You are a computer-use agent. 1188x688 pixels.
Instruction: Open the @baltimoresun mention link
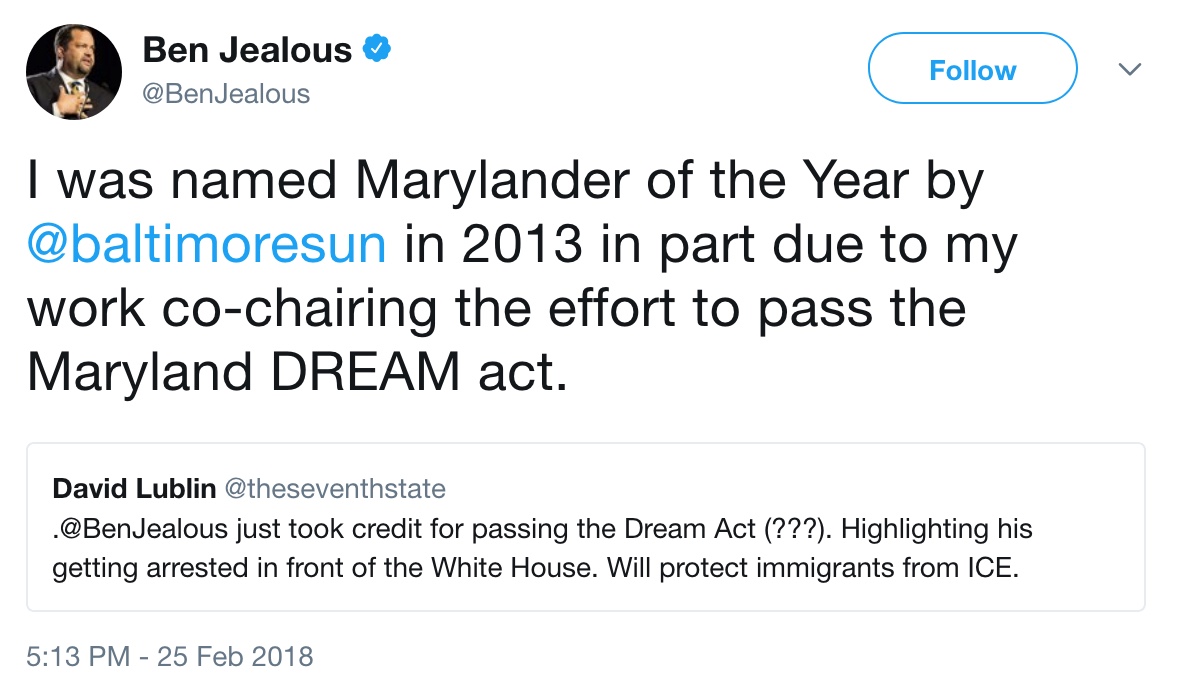tap(207, 244)
